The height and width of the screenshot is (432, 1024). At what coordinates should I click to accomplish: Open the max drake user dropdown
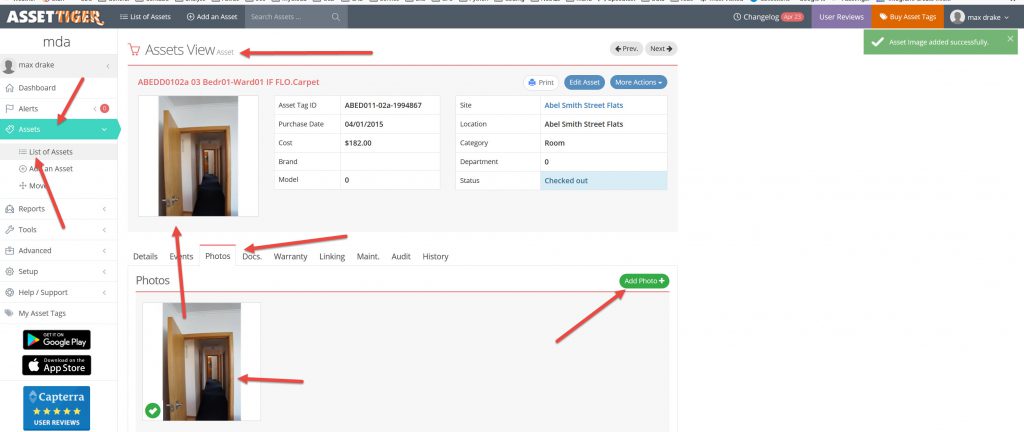[x=982, y=18]
